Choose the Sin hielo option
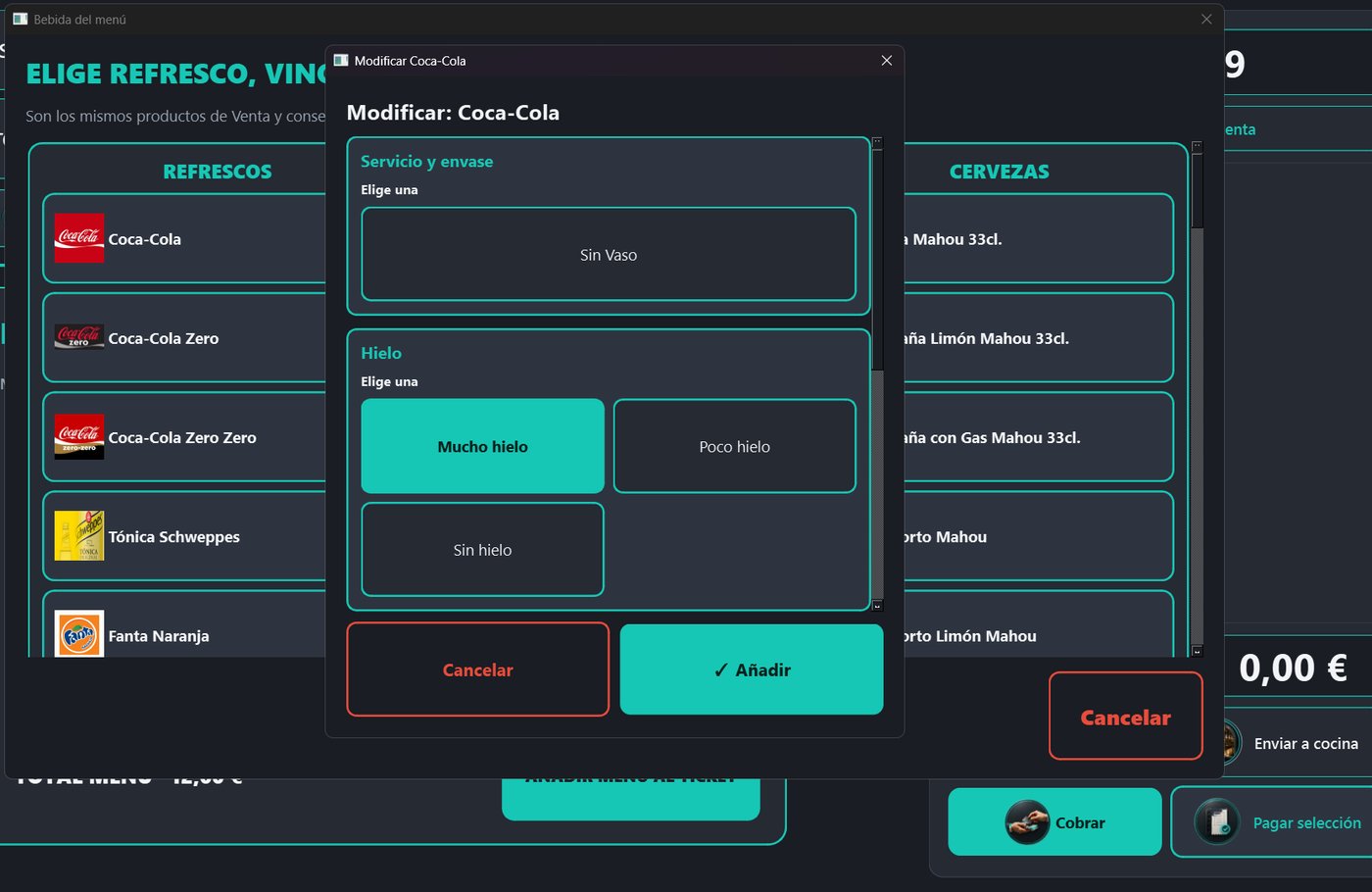Viewport: 1372px width, 892px height. point(482,549)
